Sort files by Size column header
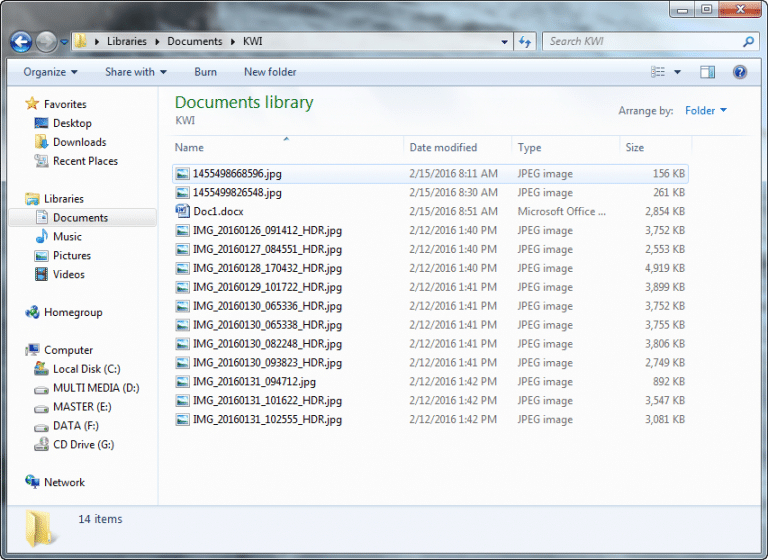Screen dimensions: 768x560 635,148
